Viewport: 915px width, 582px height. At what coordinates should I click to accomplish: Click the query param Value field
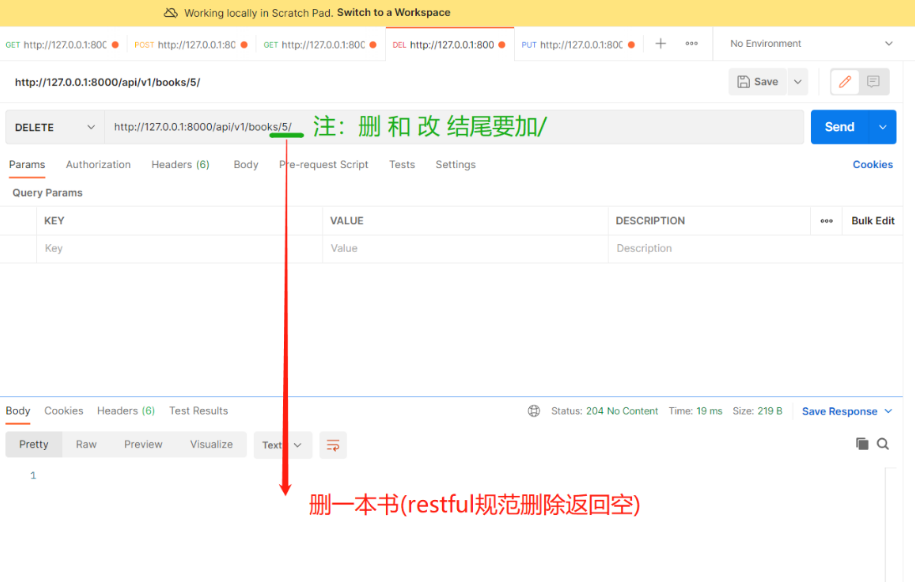[x=465, y=249]
